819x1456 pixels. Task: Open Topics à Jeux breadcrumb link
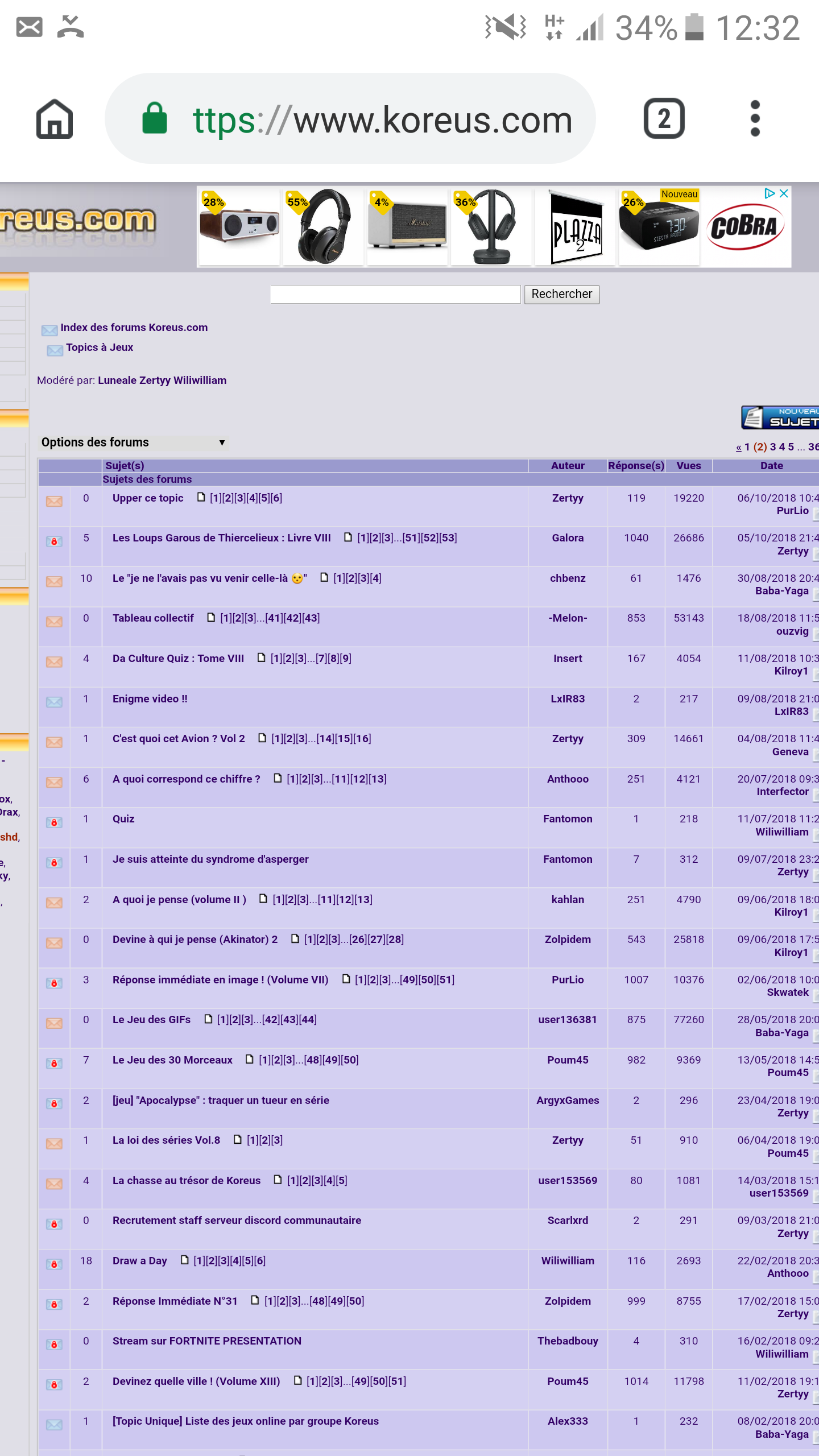[x=100, y=348]
